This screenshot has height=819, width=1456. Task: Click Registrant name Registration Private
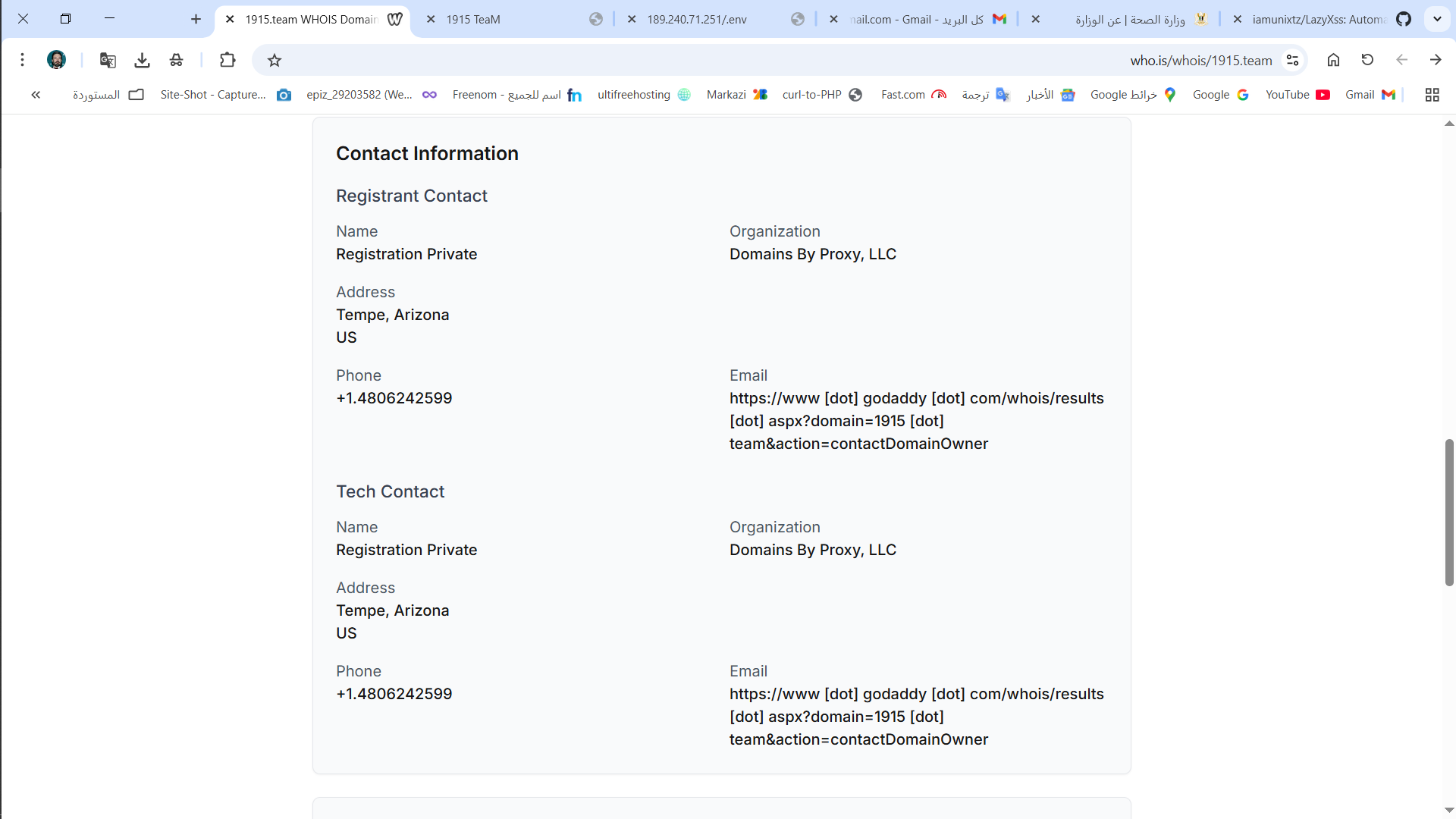pyautogui.click(x=406, y=254)
